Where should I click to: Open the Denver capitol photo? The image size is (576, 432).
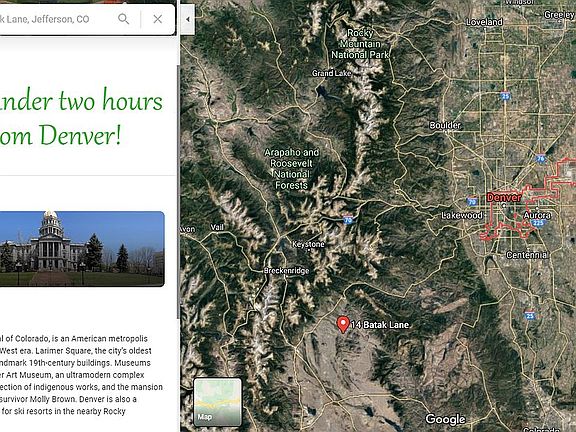[x=82, y=249]
